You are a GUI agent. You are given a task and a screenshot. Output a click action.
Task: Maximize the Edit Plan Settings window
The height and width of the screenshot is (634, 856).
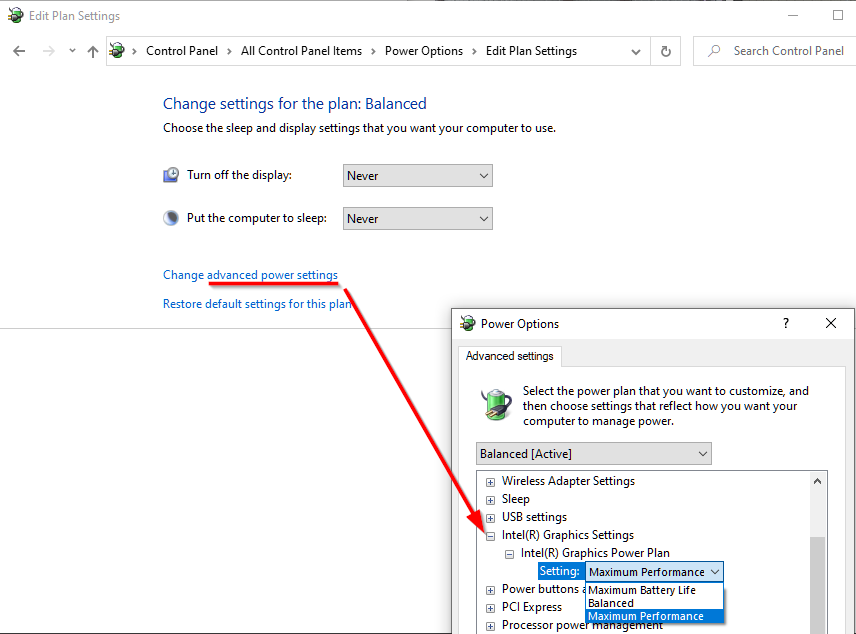838,15
